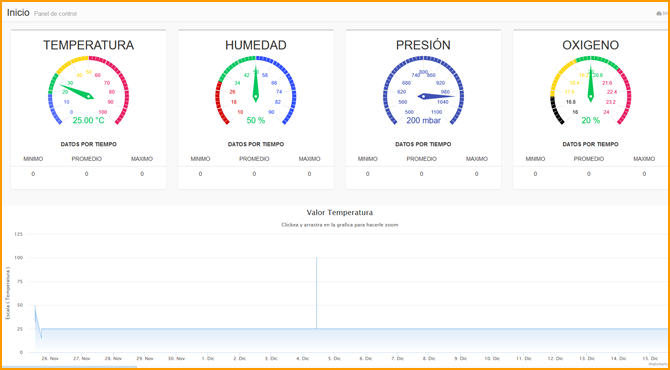This screenshot has width=670, height=370.
Task: Click the TEMPERATURA card title
Action: pos(88,45)
